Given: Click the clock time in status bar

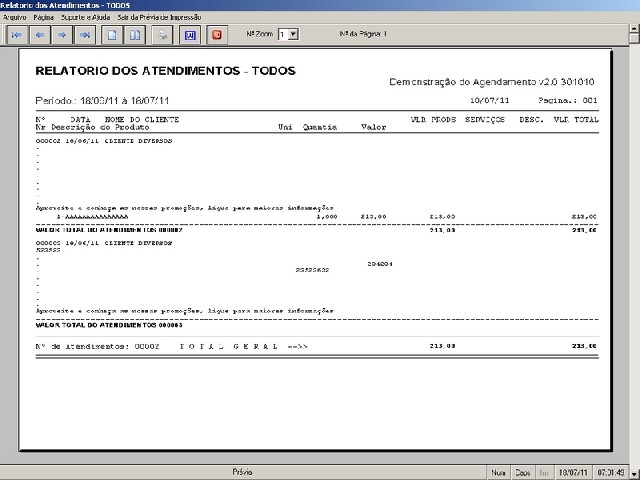Looking at the screenshot, I should (x=611, y=473).
